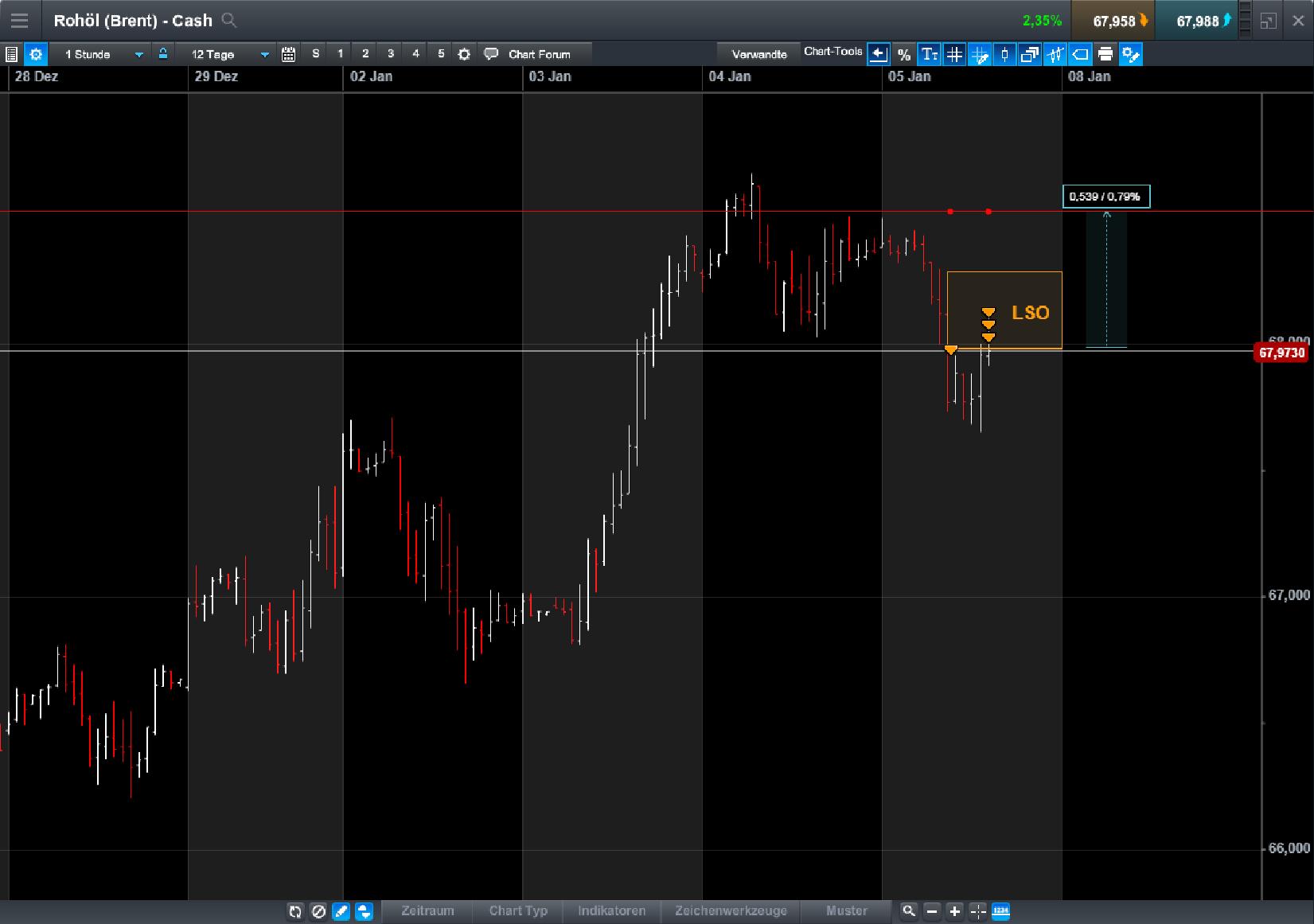Click the Verwandte button

click(x=758, y=53)
